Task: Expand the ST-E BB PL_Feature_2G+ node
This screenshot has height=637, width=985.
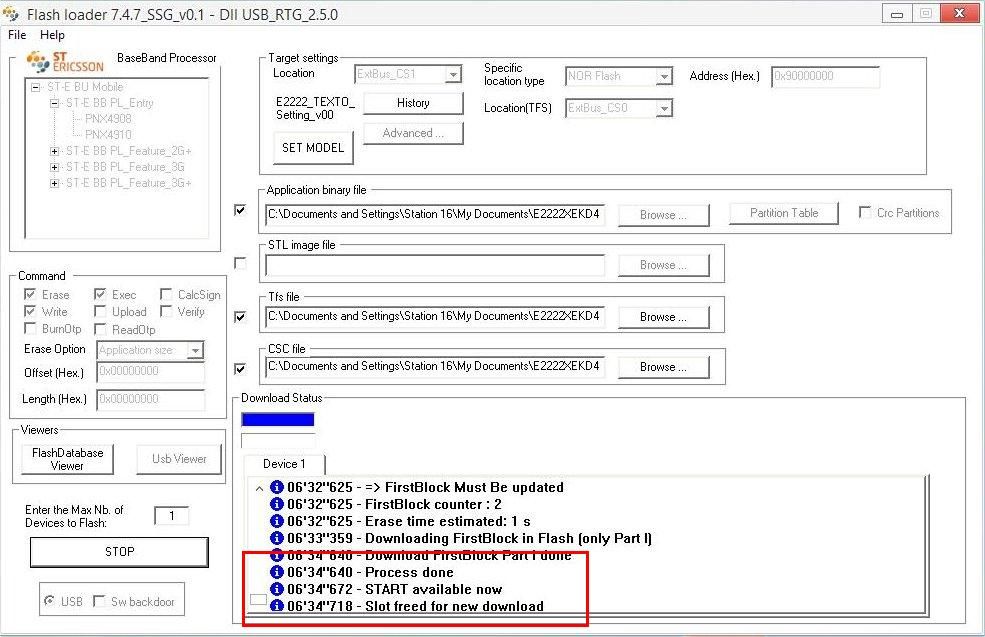Action: point(55,151)
